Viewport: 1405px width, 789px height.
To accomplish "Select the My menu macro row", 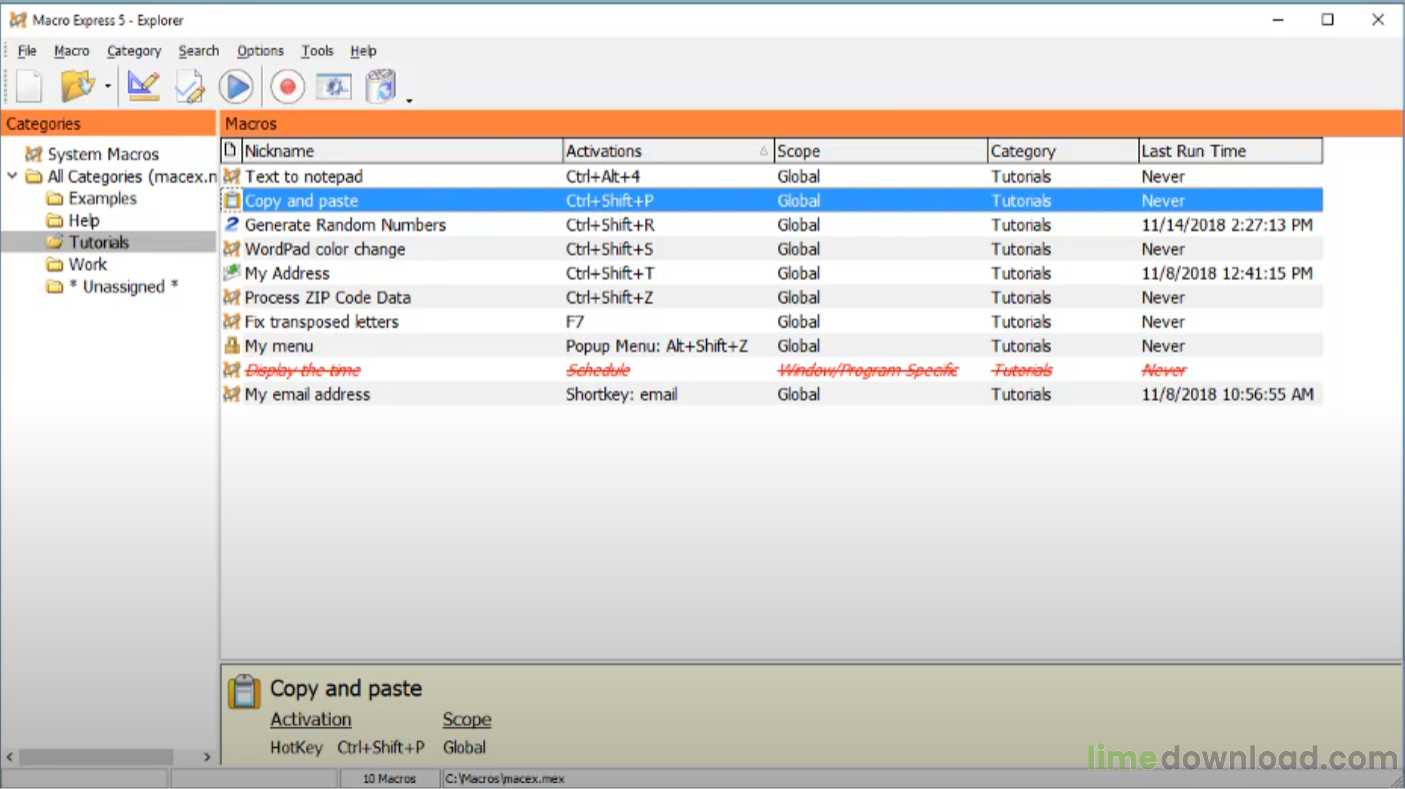I will tap(279, 347).
